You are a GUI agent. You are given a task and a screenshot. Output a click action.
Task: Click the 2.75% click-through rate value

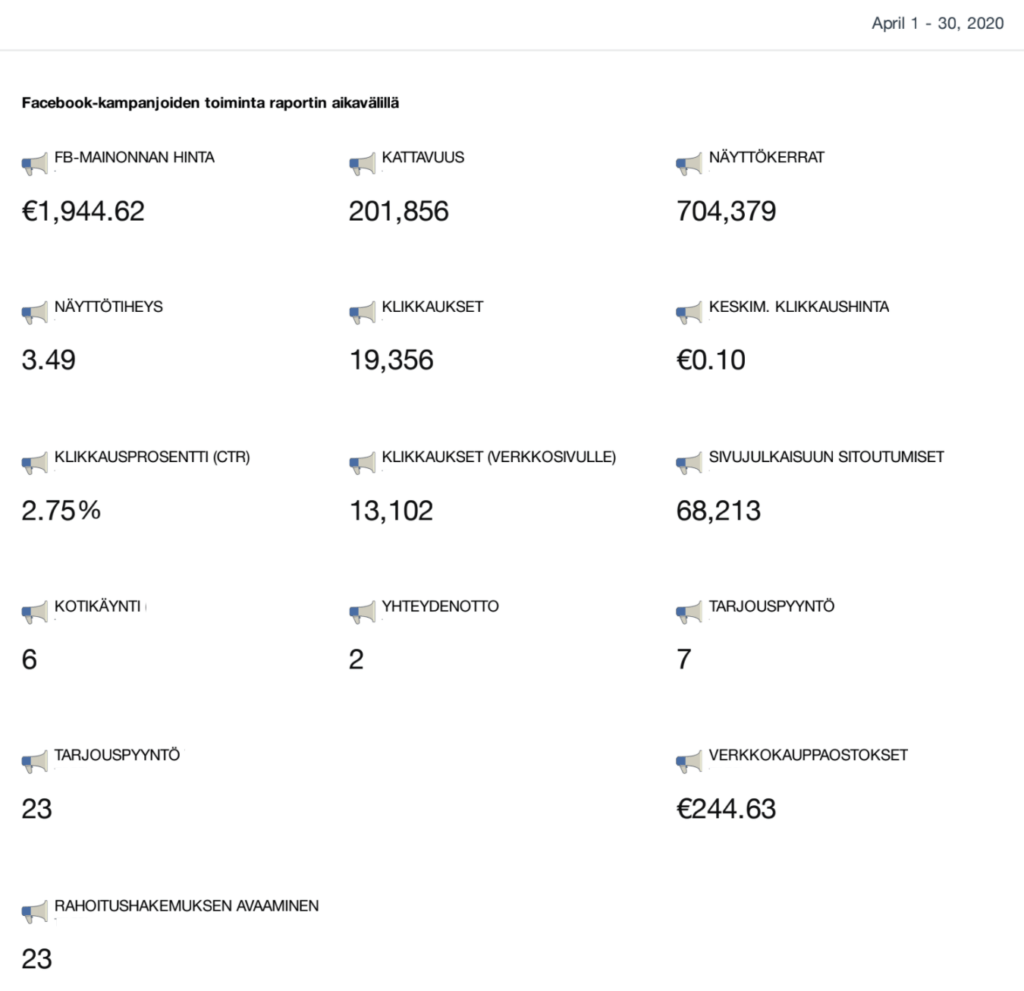[61, 510]
